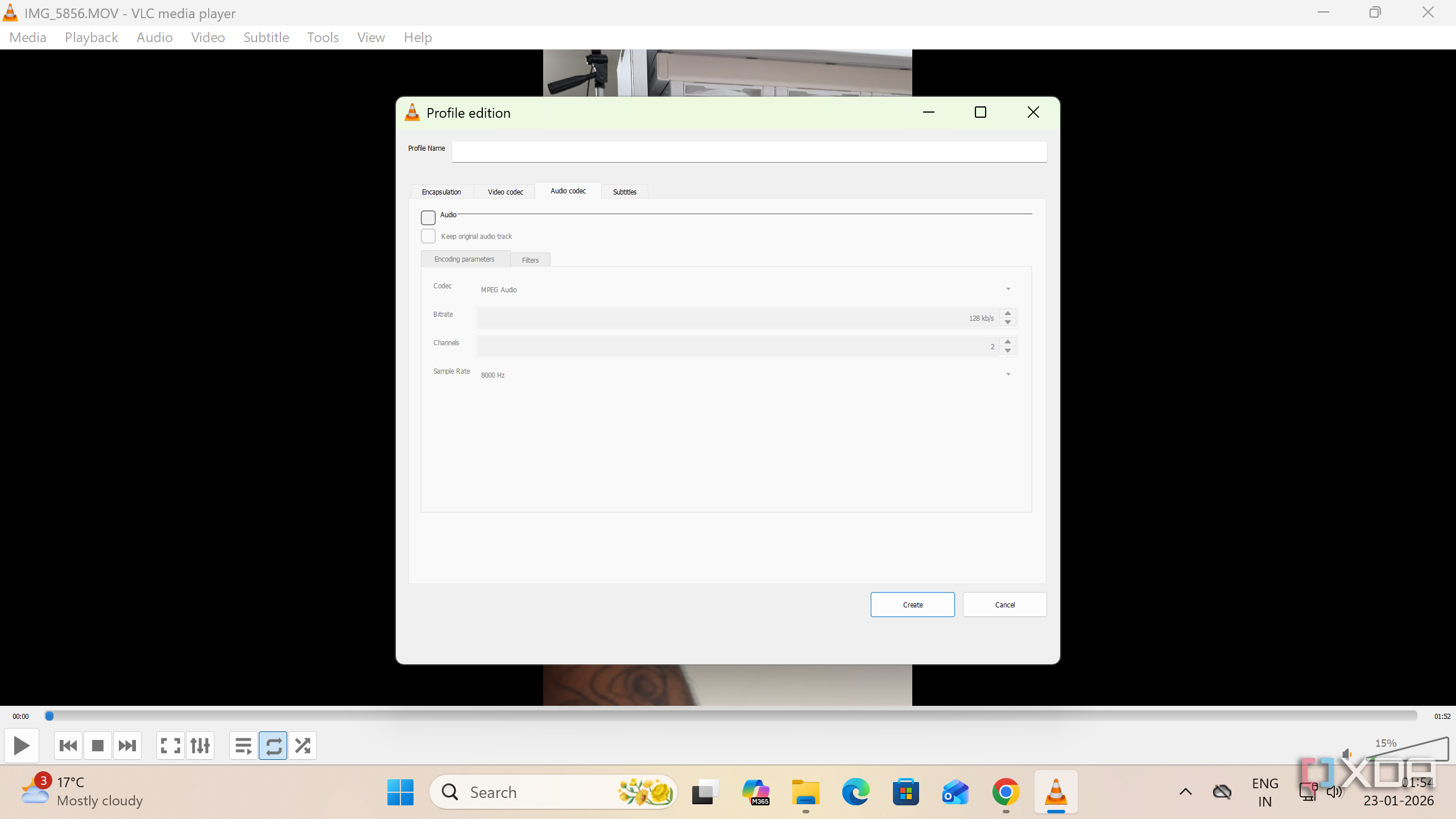
Task: Open the Filters sub-tab
Action: point(530,260)
